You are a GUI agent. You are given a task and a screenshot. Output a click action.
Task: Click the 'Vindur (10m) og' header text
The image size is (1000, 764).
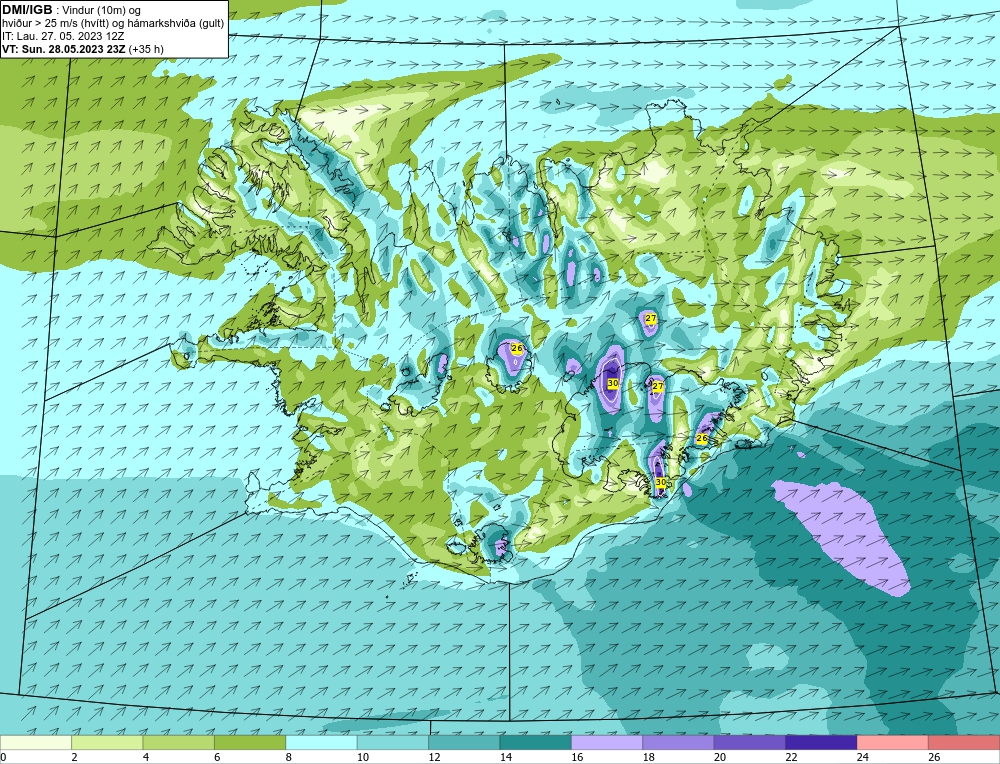102,10
